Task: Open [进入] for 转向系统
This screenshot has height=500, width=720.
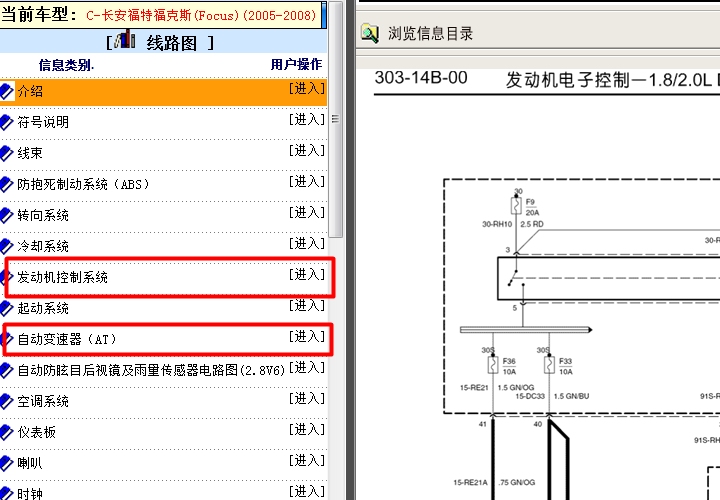Action: tap(307, 213)
